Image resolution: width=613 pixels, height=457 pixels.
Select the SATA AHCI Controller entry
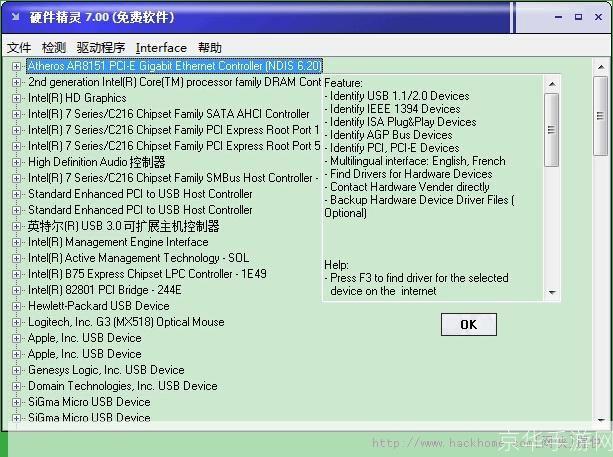click(168, 114)
